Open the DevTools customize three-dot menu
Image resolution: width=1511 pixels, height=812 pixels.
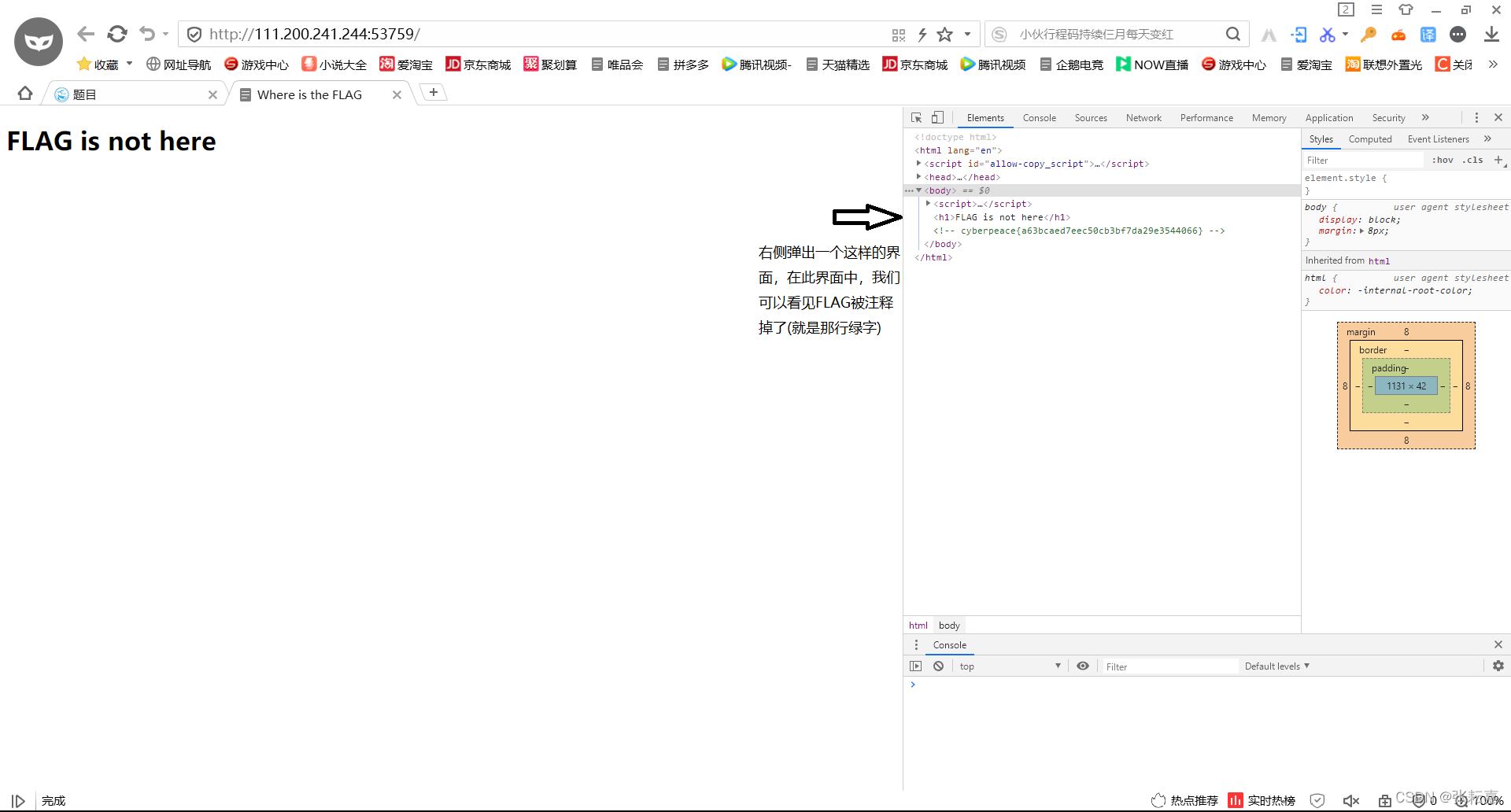(x=1476, y=117)
